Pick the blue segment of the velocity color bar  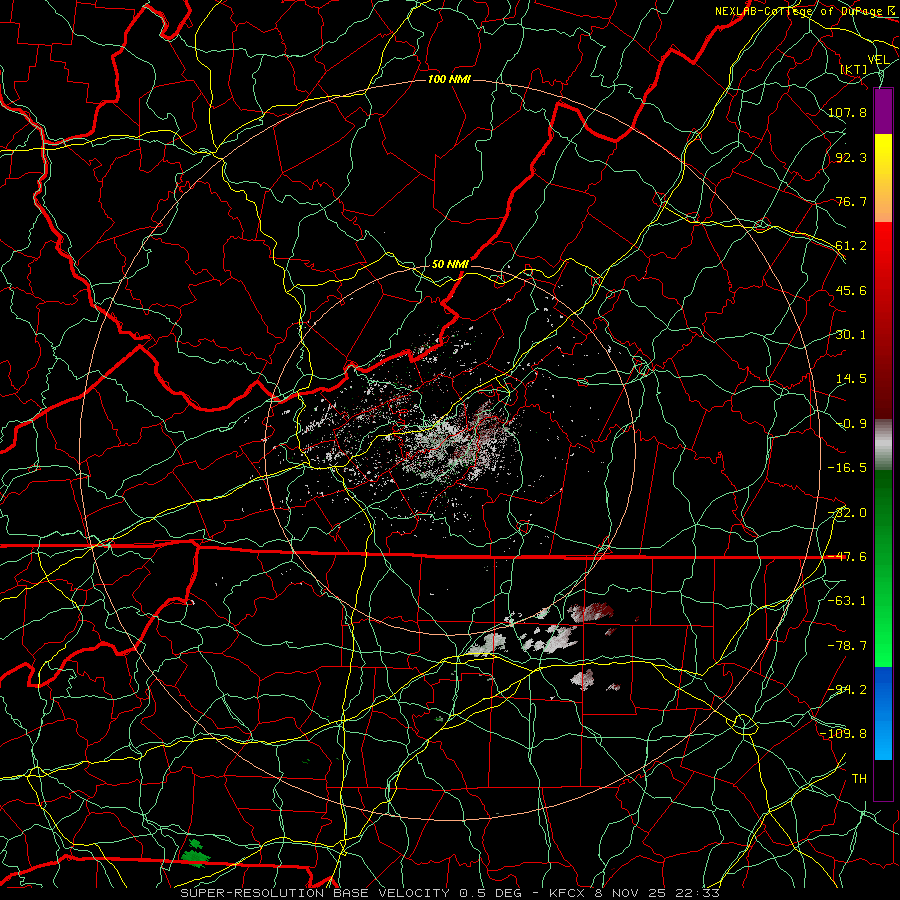pyautogui.click(x=883, y=713)
